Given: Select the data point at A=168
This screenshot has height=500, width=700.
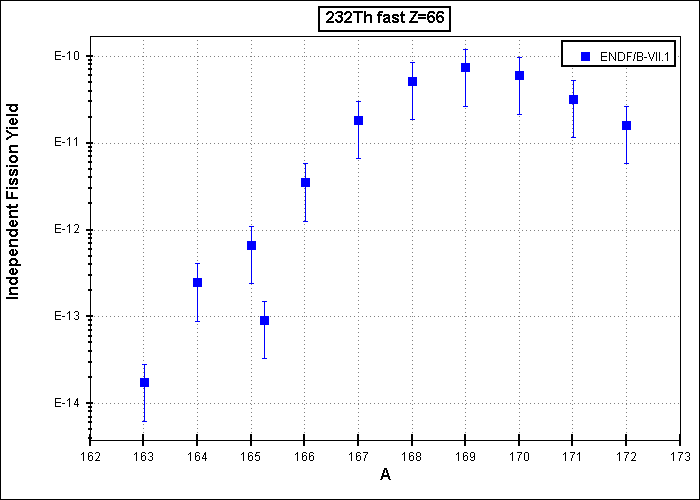Looking at the screenshot, I should (x=412, y=81).
